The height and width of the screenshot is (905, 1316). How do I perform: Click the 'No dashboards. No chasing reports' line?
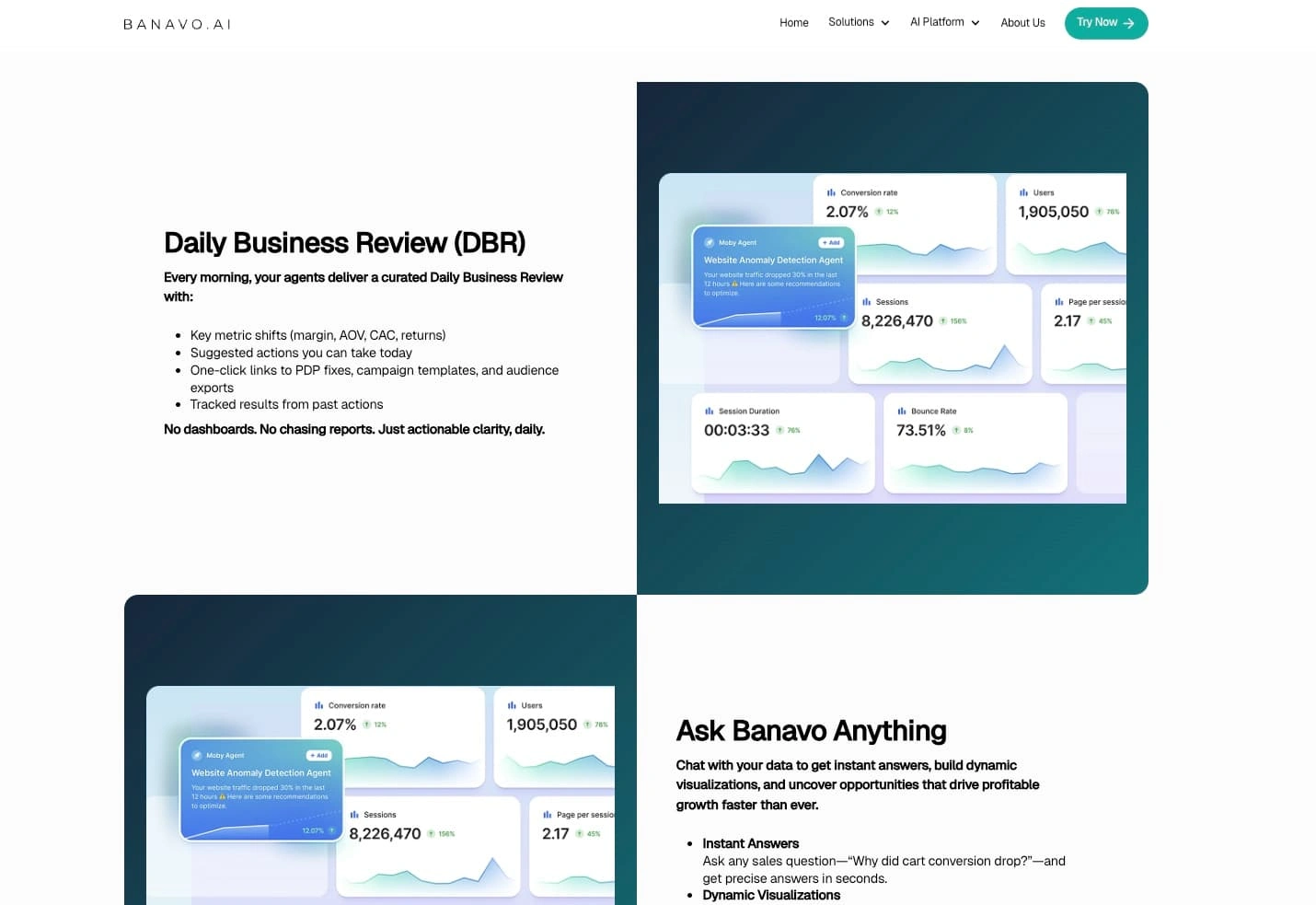(x=354, y=429)
